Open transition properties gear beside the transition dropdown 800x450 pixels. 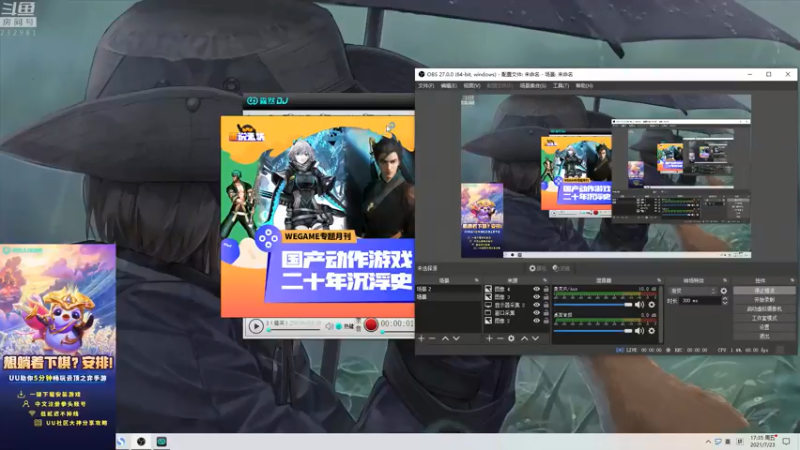click(723, 291)
